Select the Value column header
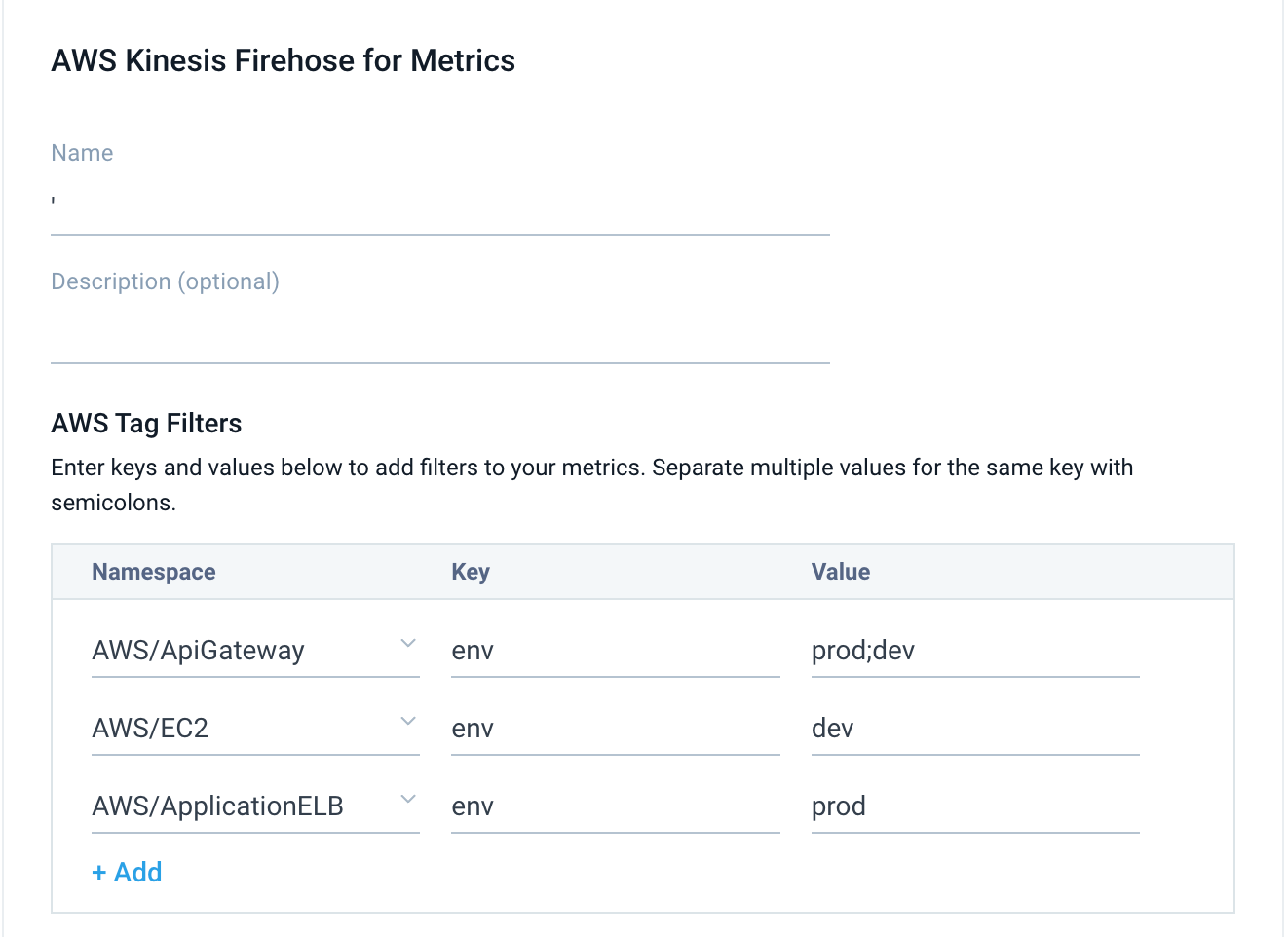The image size is (1288, 937). (840, 572)
